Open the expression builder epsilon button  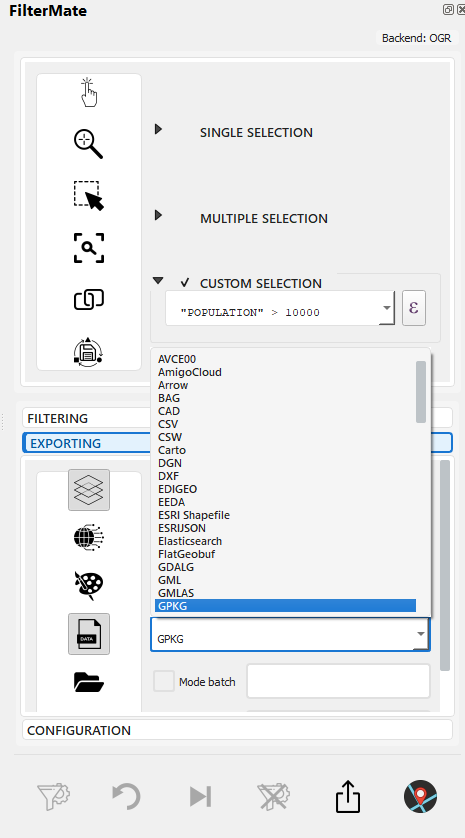[x=414, y=308]
